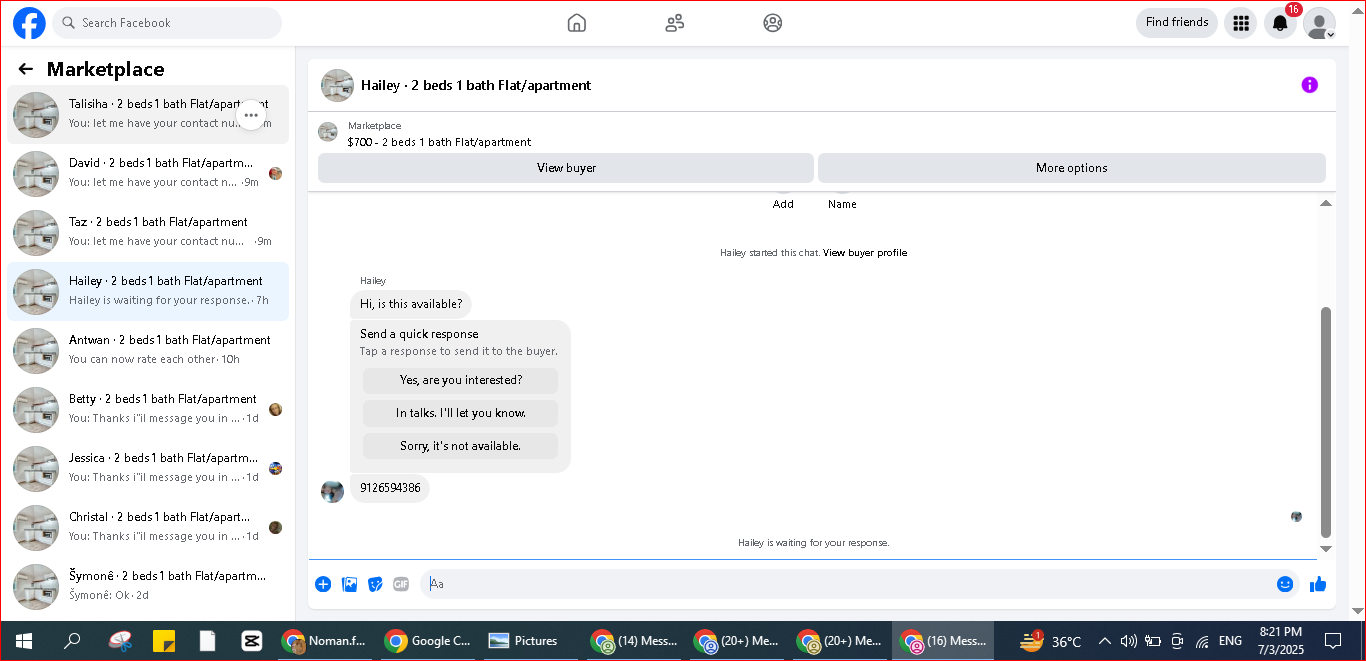Image resolution: width=1366 pixels, height=661 pixels.
Task: Open Windows taskbar search
Action: (x=72, y=641)
